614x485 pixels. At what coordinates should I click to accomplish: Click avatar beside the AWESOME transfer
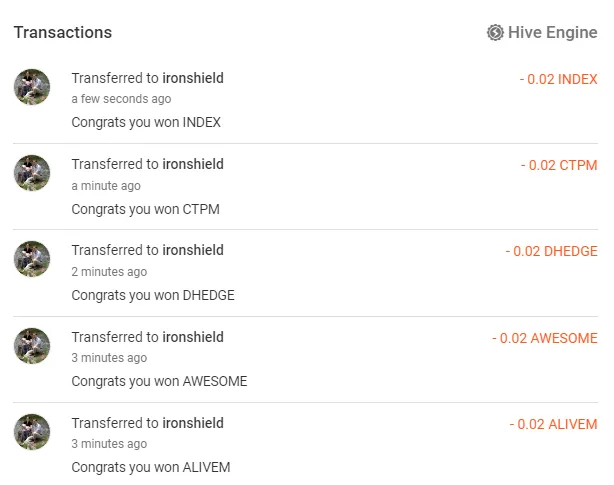[32, 346]
